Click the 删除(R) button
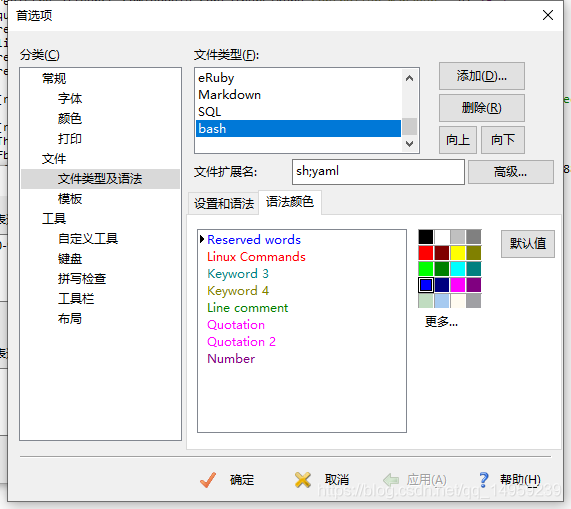The width and height of the screenshot is (571, 509). [x=481, y=108]
